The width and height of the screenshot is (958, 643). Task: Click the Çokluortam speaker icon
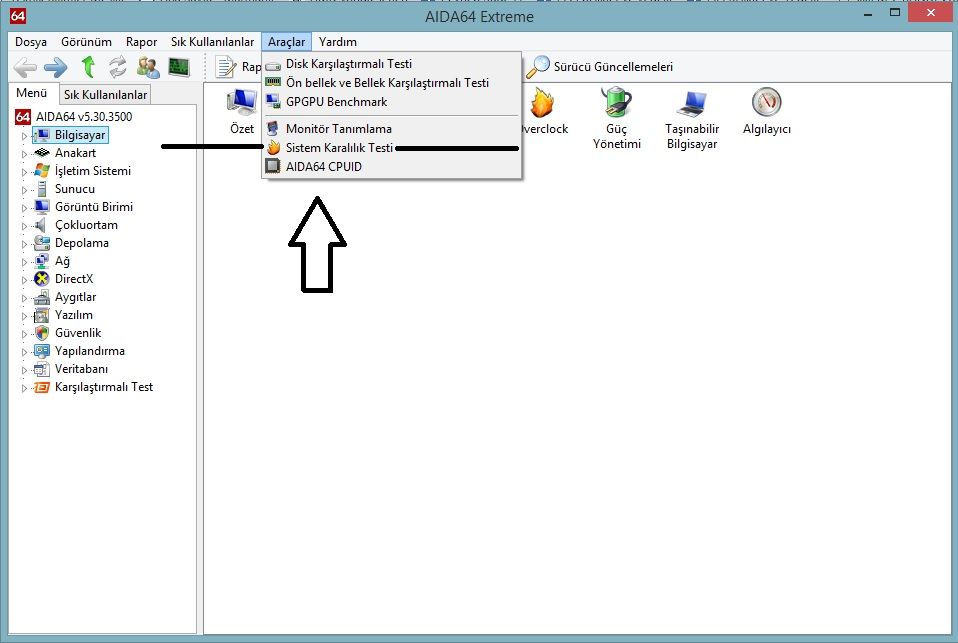pyautogui.click(x=40, y=225)
